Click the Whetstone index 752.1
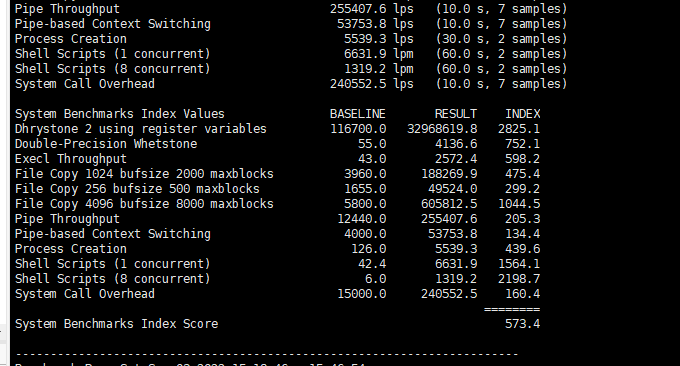680x366 pixels. click(x=523, y=144)
